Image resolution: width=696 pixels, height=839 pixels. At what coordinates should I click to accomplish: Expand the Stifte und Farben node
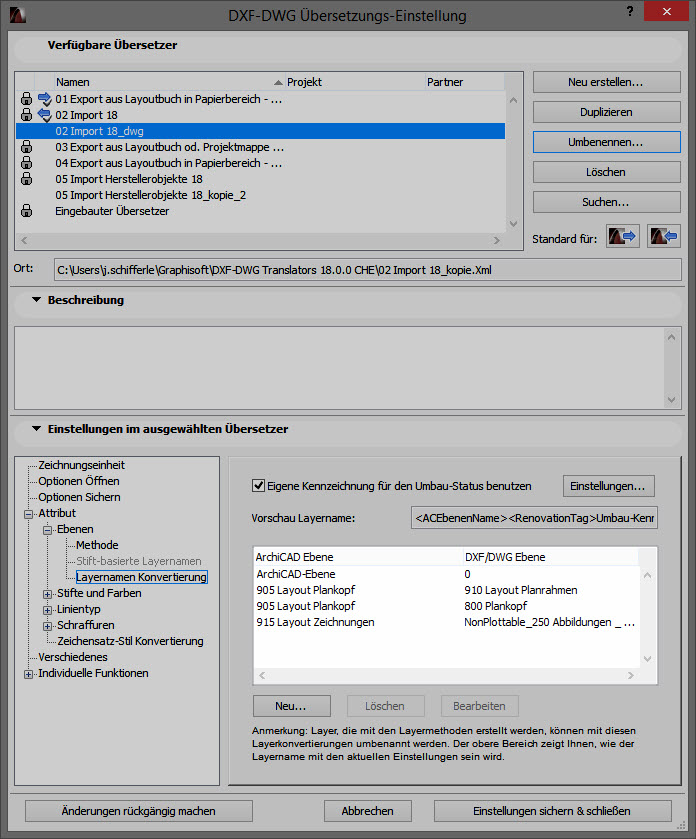(48, 594)
